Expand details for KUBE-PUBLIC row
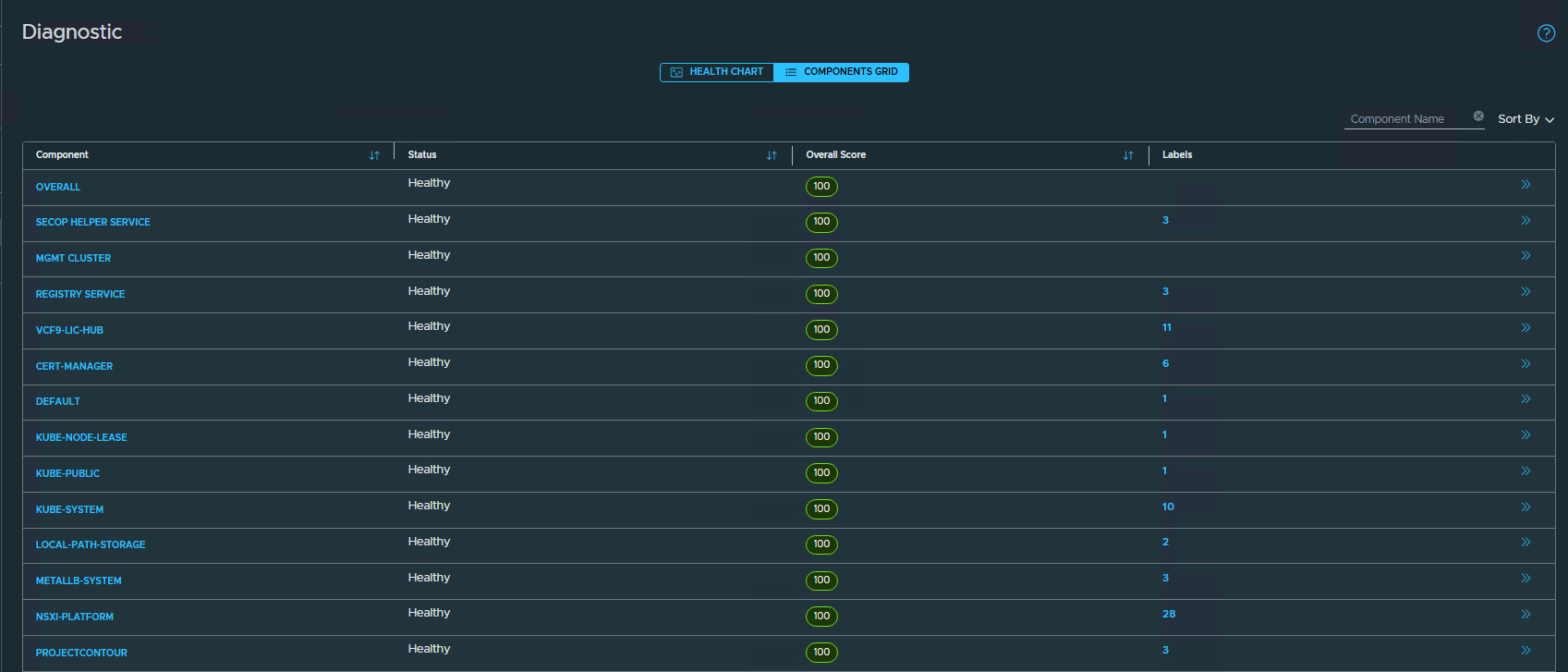 coord(1525,470)
